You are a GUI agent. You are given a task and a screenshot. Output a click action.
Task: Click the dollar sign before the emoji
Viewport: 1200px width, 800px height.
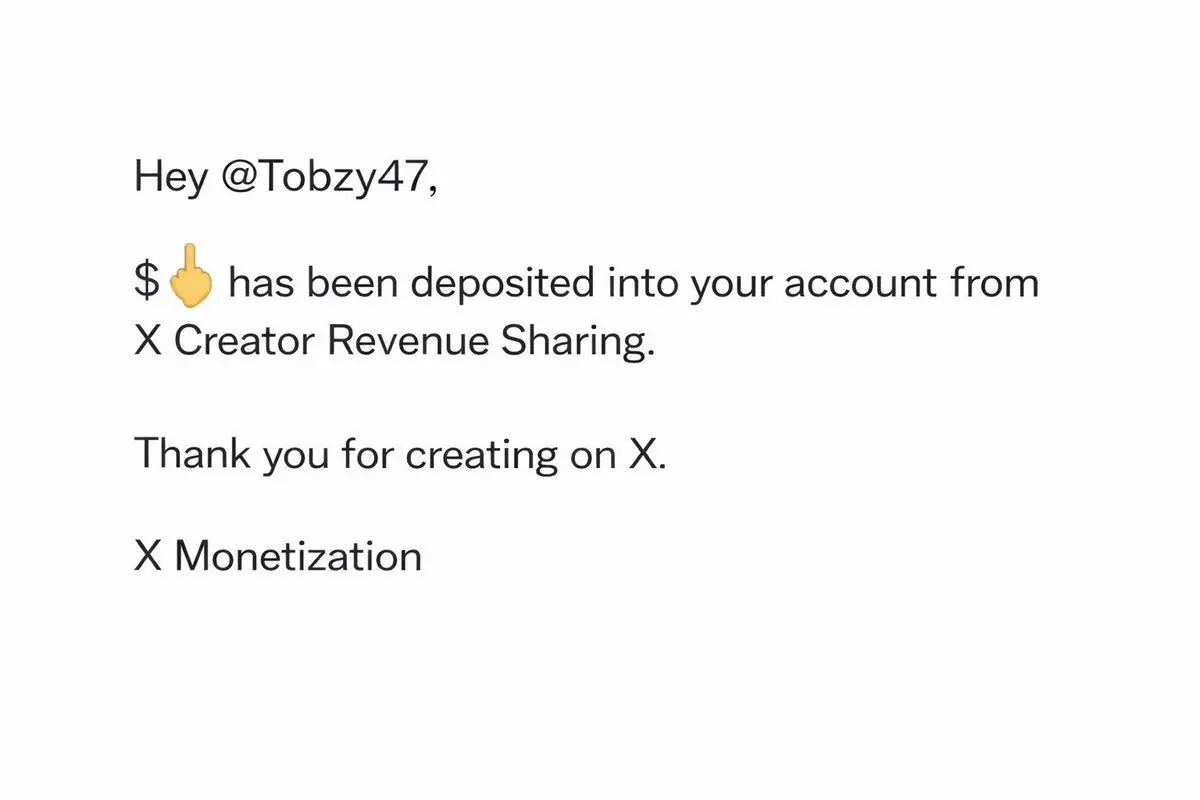click(x=146, y=284)
